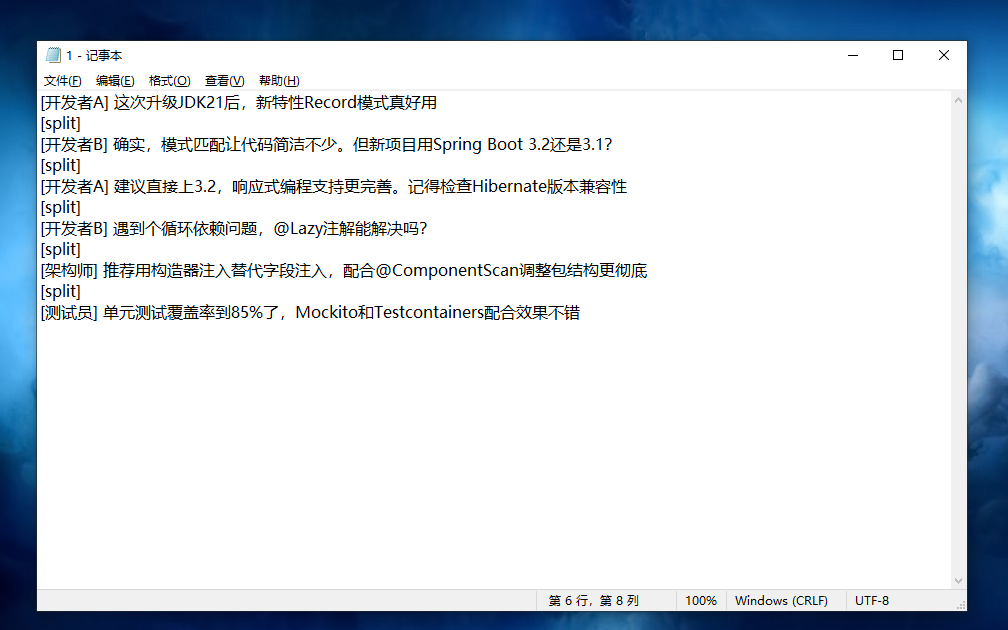Click the last [split] line before [测试员]
1008x630 pixels.
[60, 291]
